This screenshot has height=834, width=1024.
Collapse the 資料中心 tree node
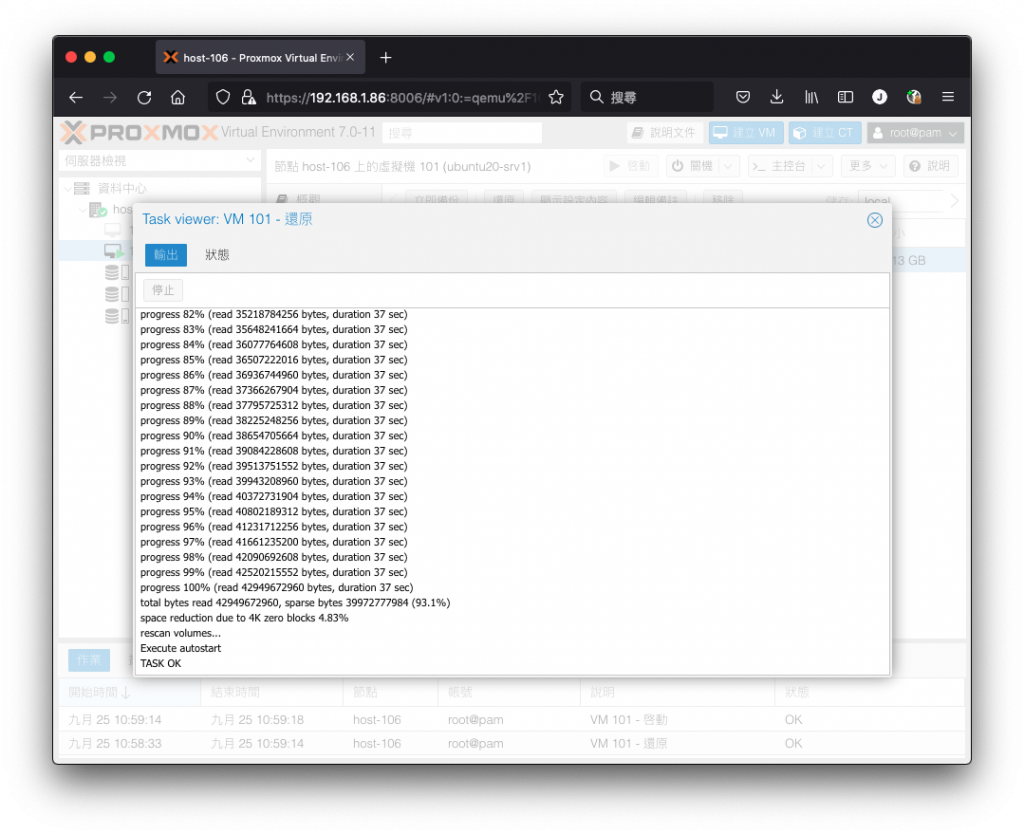click(x=67, y=189)
